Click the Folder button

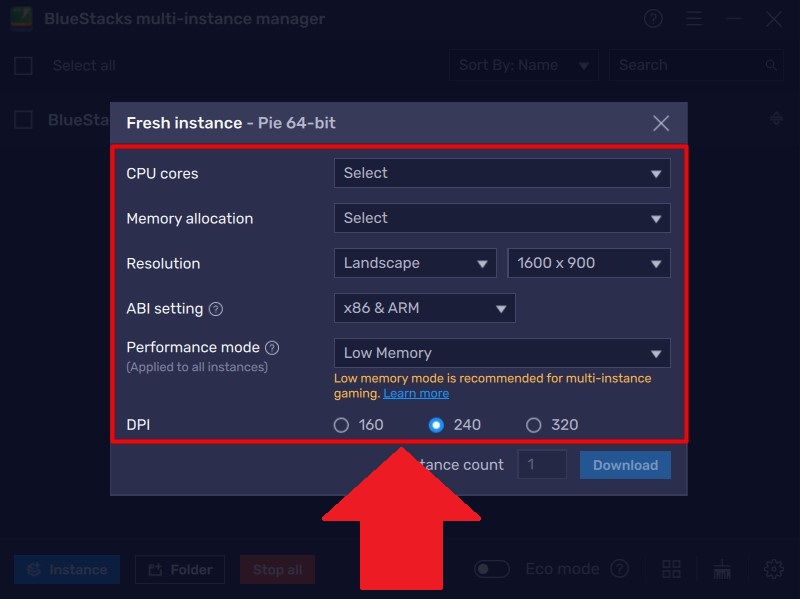click(179, 569)
